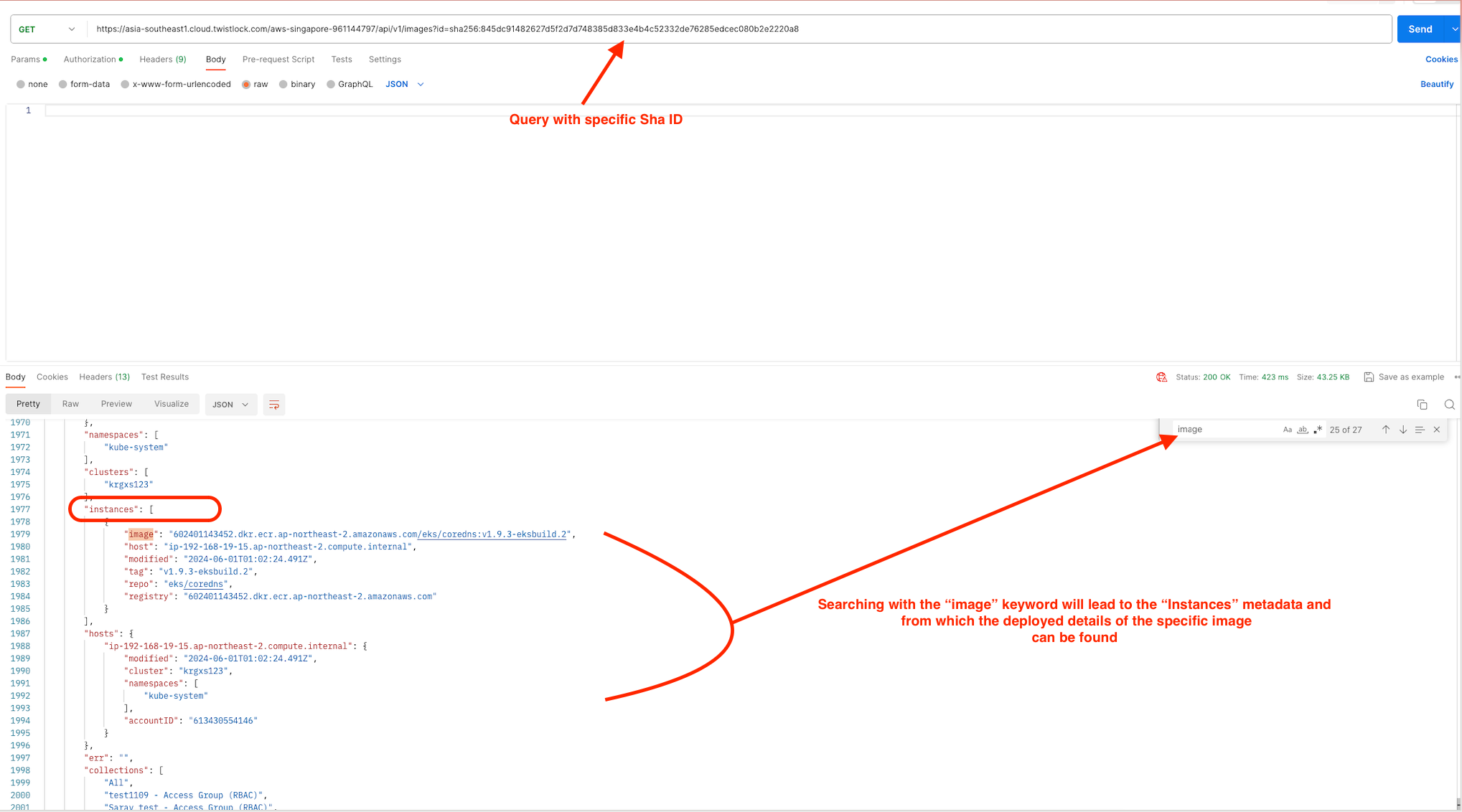Toggle word wrap icon in response toolbar
This screenshot has height=812, width=1462.
click(x=274, y=405)
